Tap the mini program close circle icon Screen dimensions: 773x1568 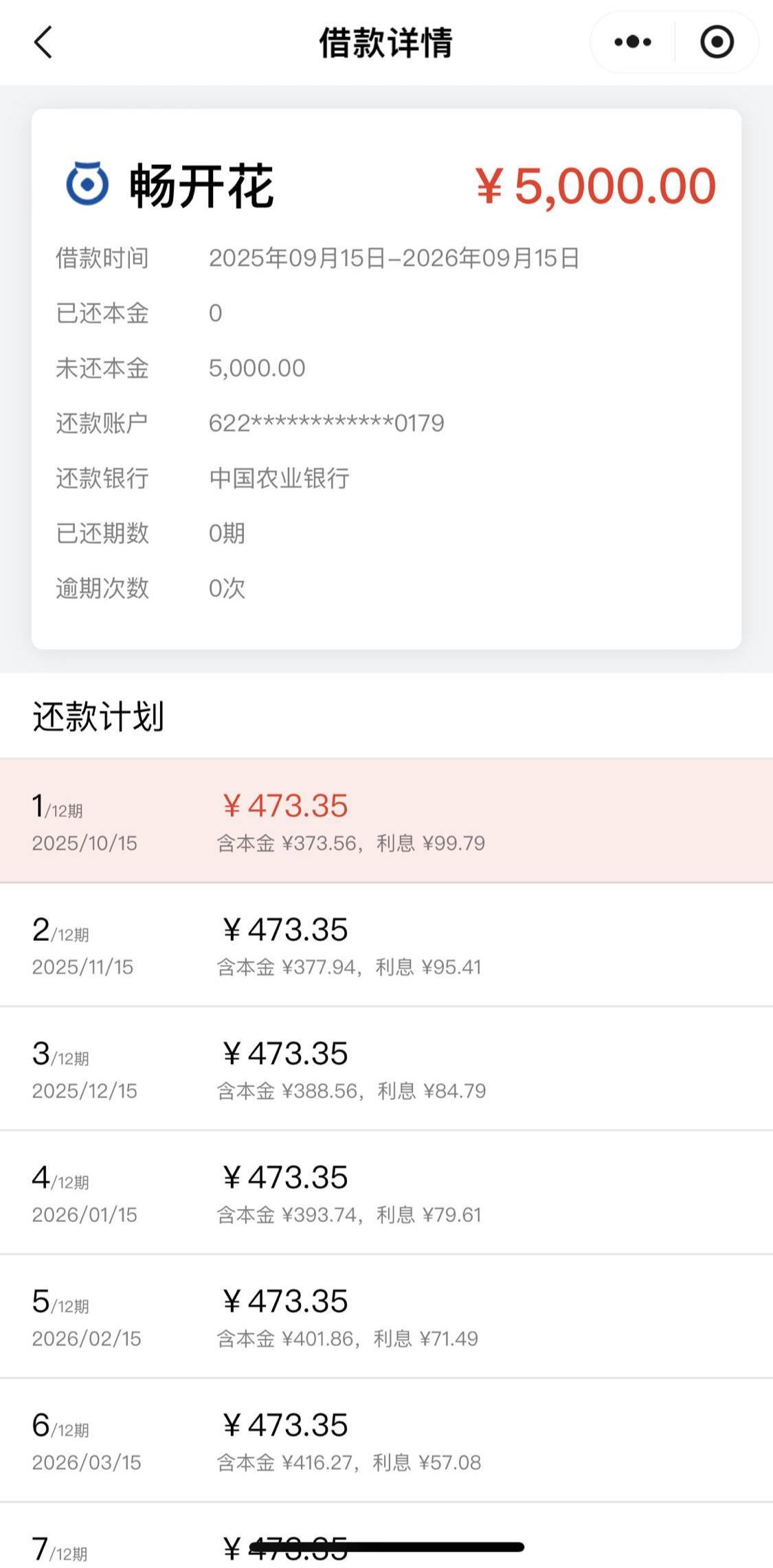tap(717, 43)
